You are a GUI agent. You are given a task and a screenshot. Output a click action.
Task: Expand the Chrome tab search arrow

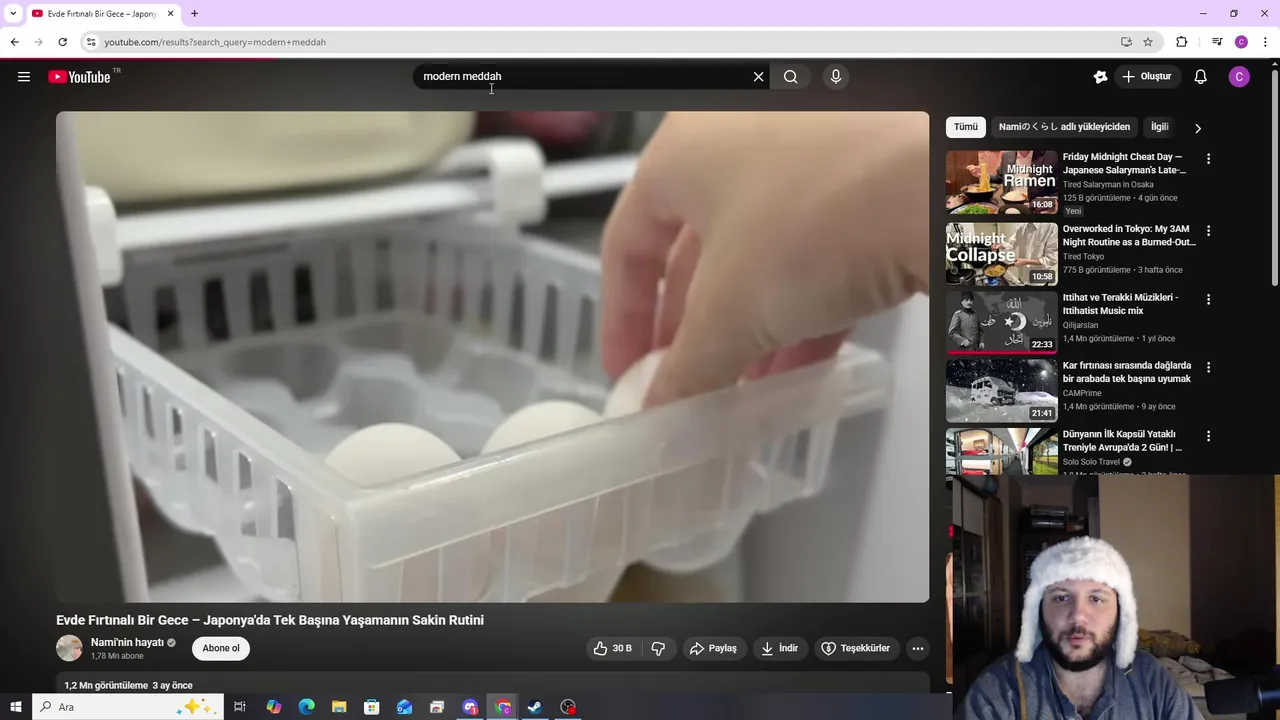(x=13, y=14)
